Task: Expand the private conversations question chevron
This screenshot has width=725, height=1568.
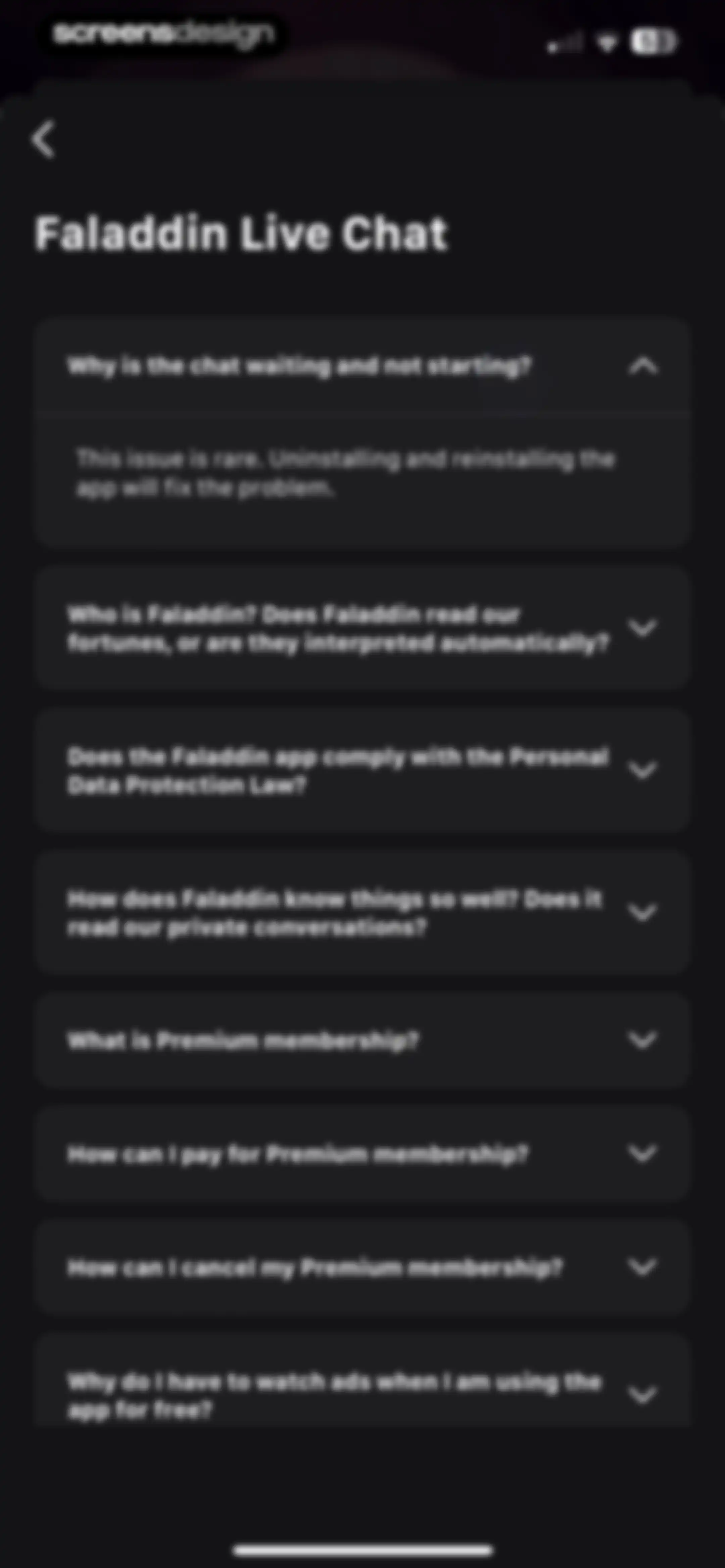Action: tap(643, 913)
